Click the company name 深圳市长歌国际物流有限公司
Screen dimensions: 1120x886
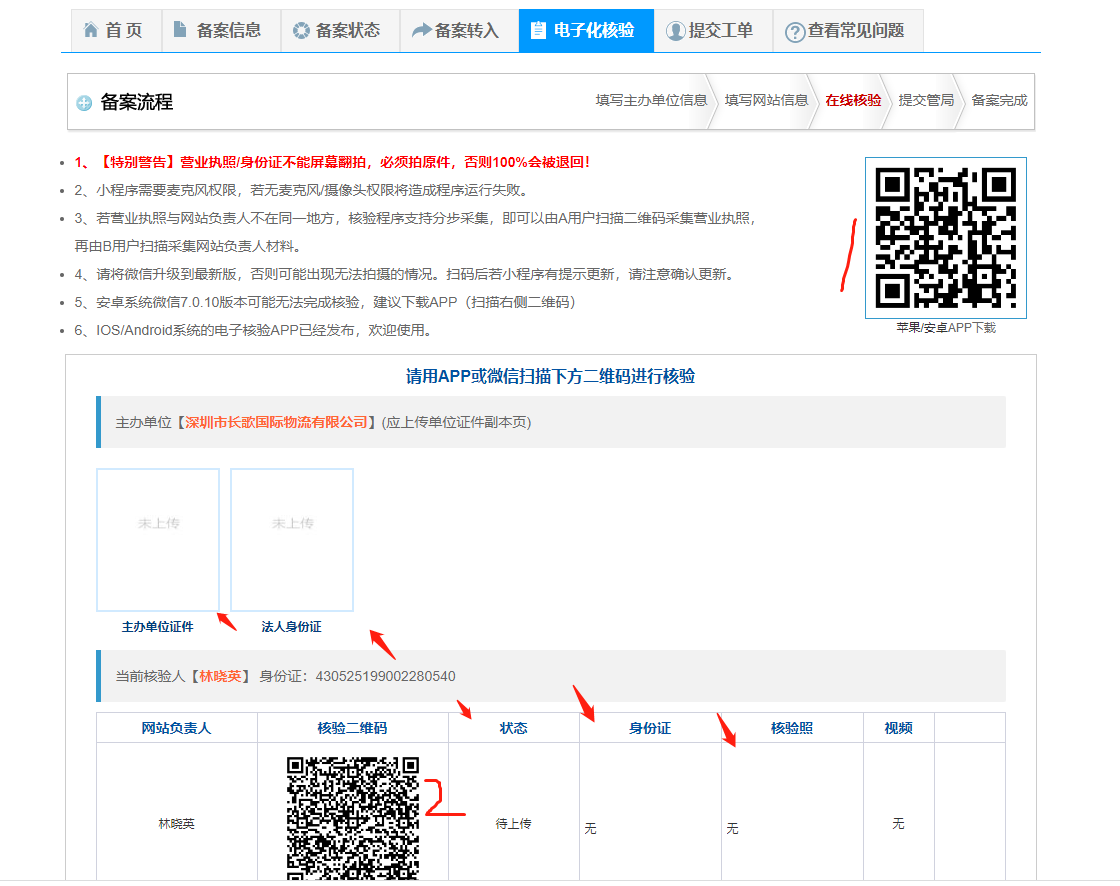point(276,422)
